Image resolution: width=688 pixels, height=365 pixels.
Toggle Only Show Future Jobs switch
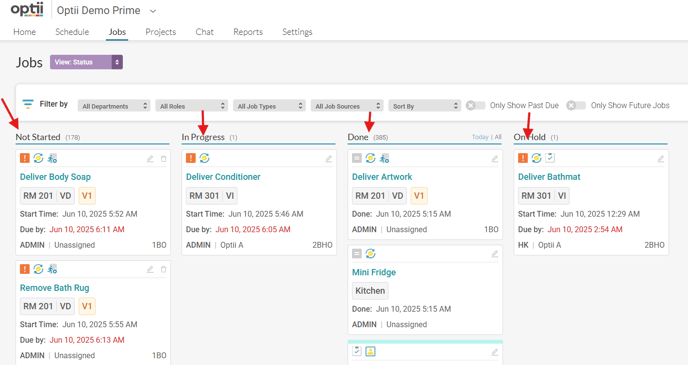point(576,105)
